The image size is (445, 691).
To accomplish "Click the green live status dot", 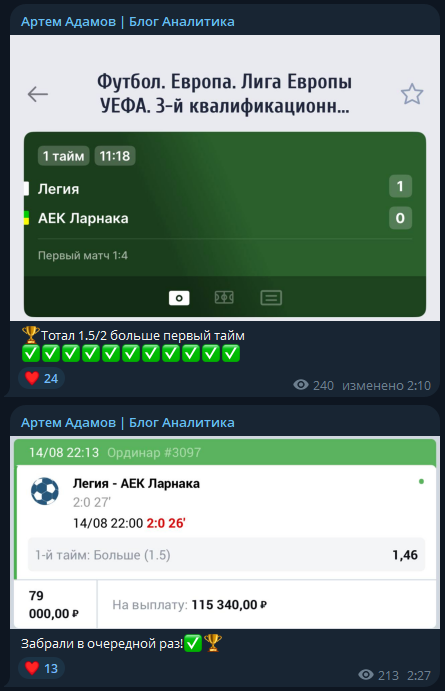I will click(x=421, y=481).
